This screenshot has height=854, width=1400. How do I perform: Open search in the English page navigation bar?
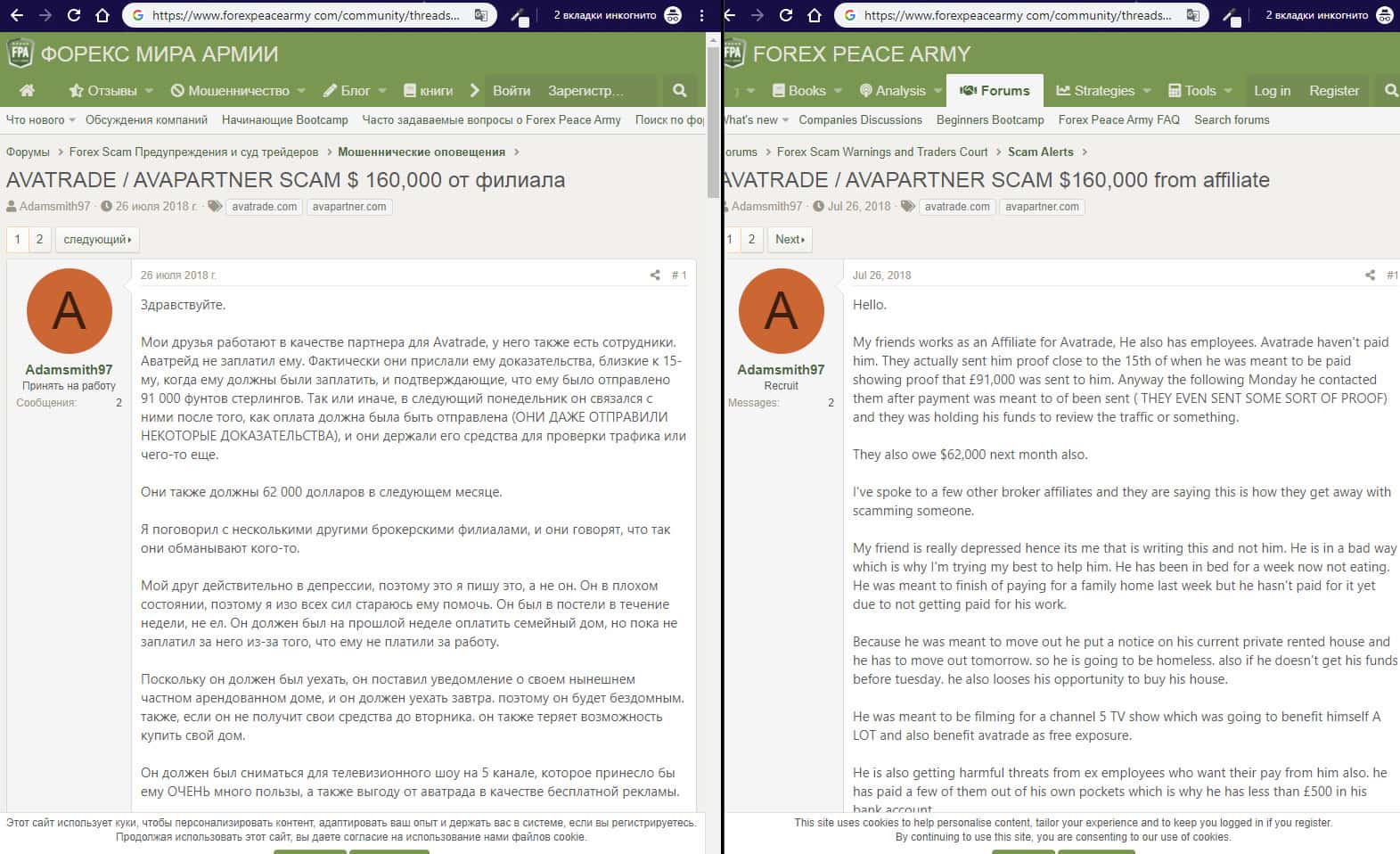(x=1391, y=91)
